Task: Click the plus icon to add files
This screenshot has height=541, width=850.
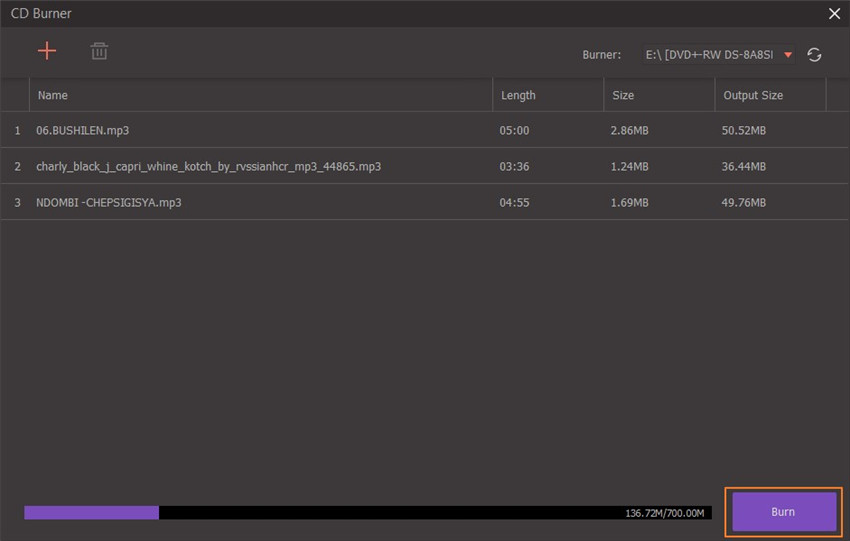Action: point(47,51)
